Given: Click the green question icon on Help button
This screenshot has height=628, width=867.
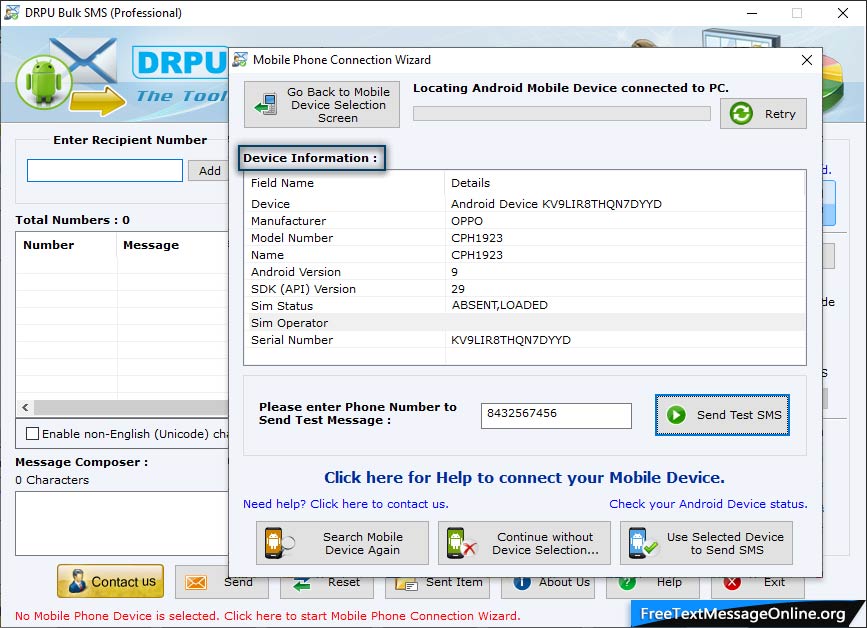Looking at the screenshot, I should (x=627, y=582).
